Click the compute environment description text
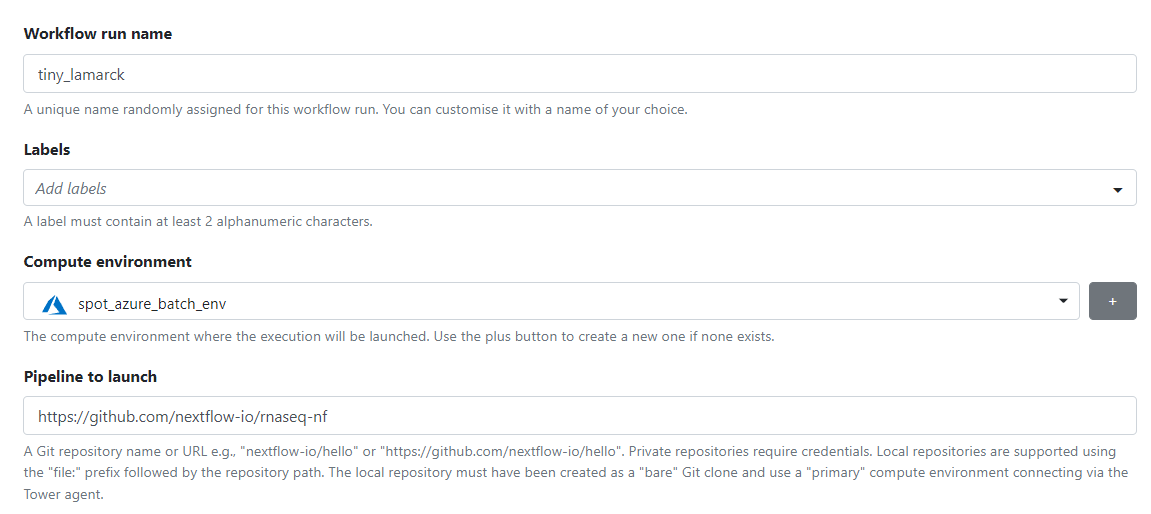Viewport: 1151px width, 514px height. pos(399,337)
